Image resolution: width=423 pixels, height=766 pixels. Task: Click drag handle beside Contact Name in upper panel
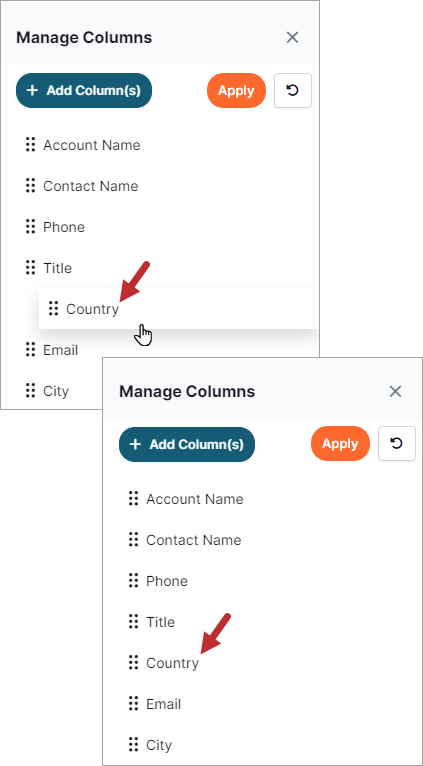tap(30, 186)
